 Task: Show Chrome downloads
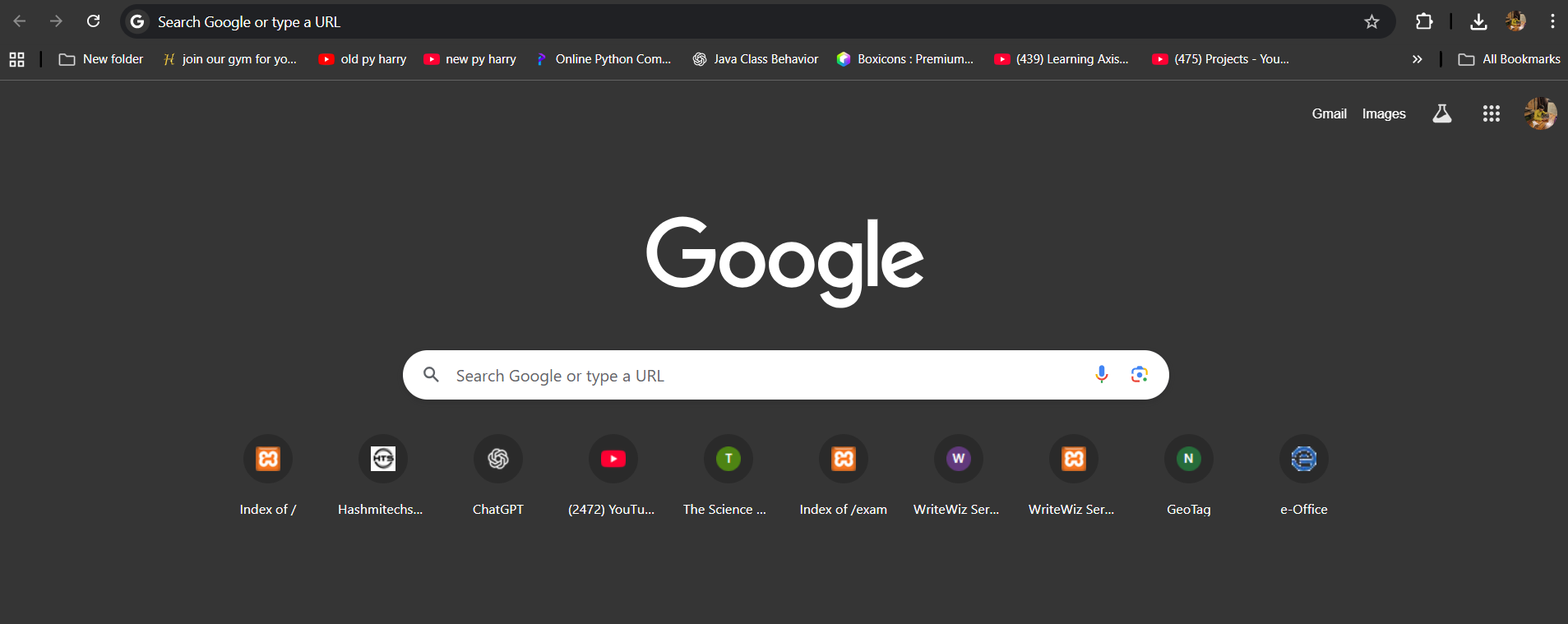click(1478, 22)
